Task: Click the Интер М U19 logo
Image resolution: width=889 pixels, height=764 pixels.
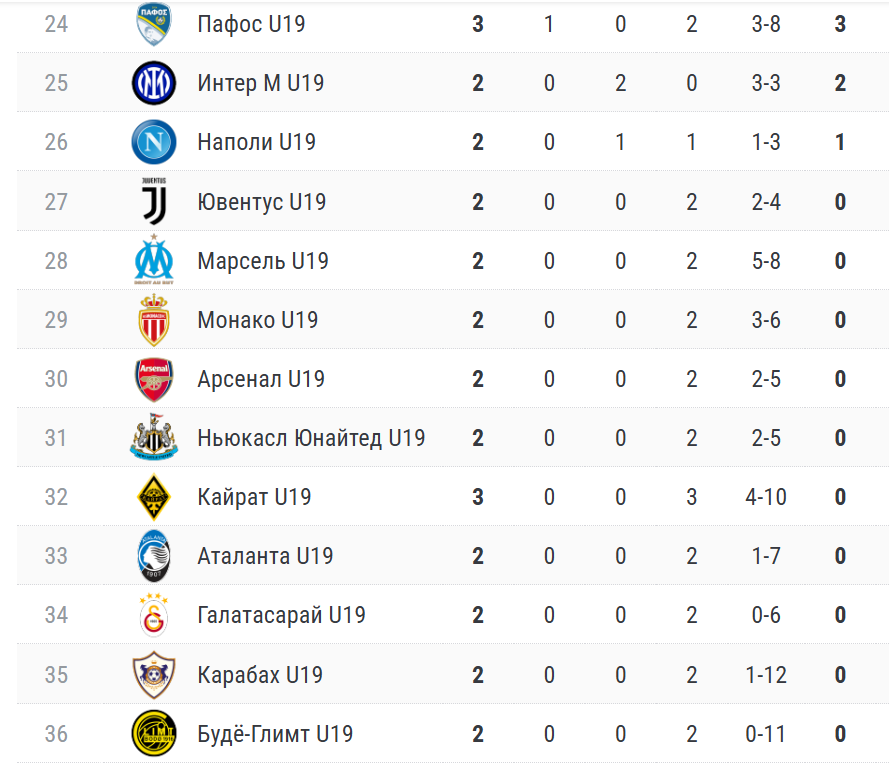Action: pos(154,83)
